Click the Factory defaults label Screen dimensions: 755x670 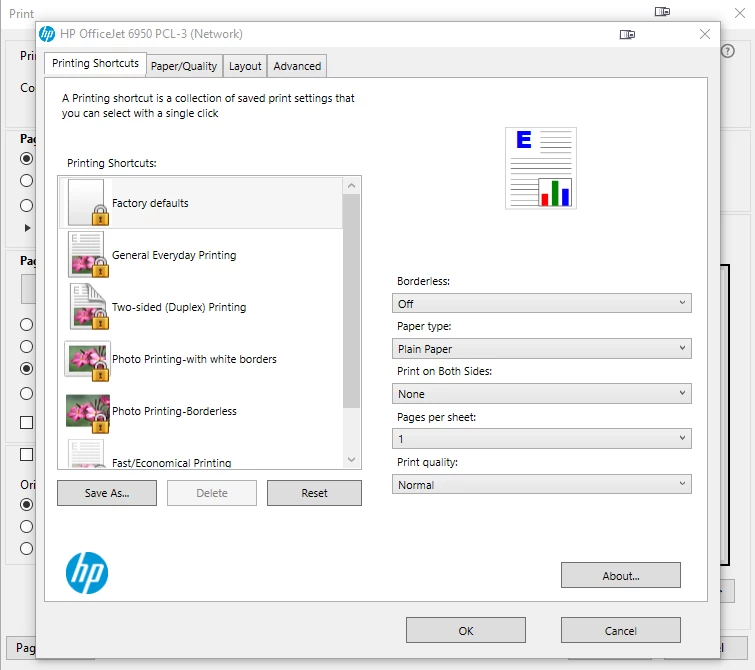coord(150,203)
